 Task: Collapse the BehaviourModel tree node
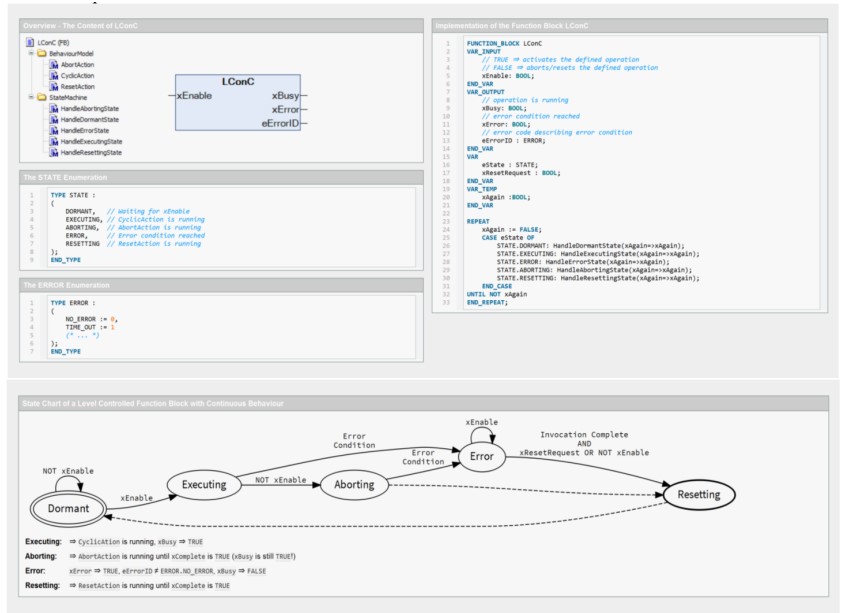pos(31,54)
